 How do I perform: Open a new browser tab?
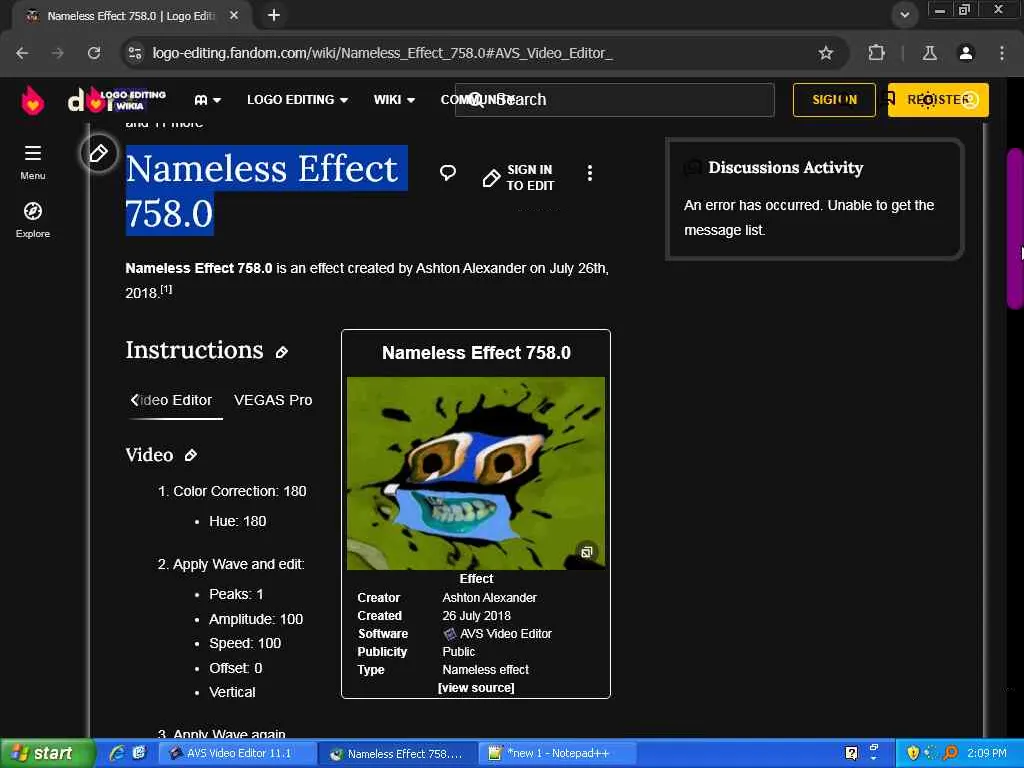point(274,15)
